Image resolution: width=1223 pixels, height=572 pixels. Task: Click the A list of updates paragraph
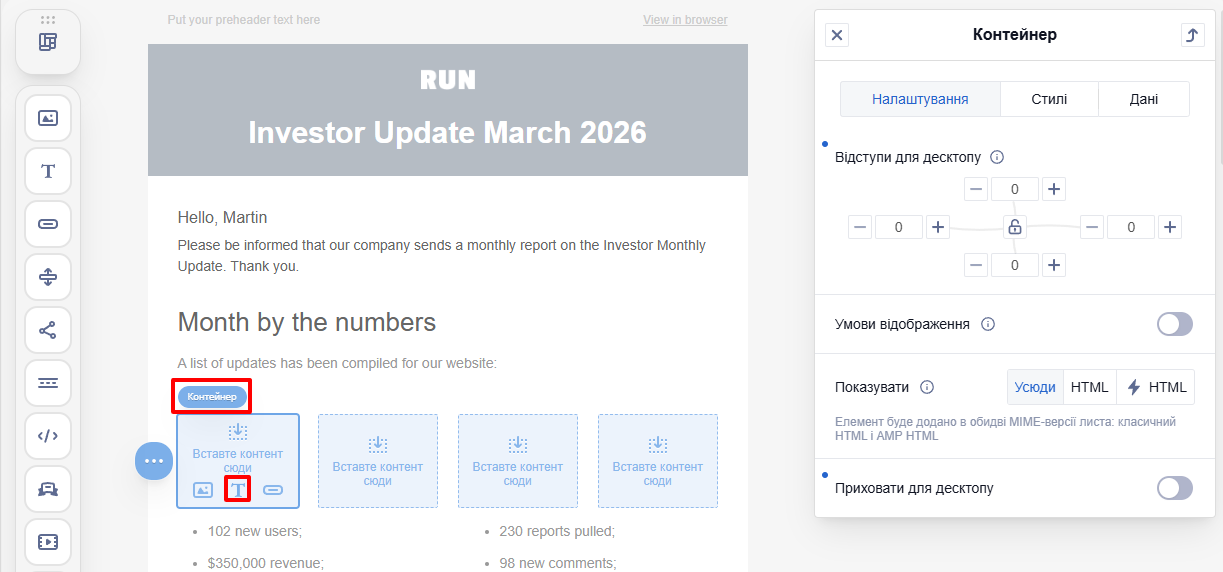pyautogui.click(x=337, y=363)
